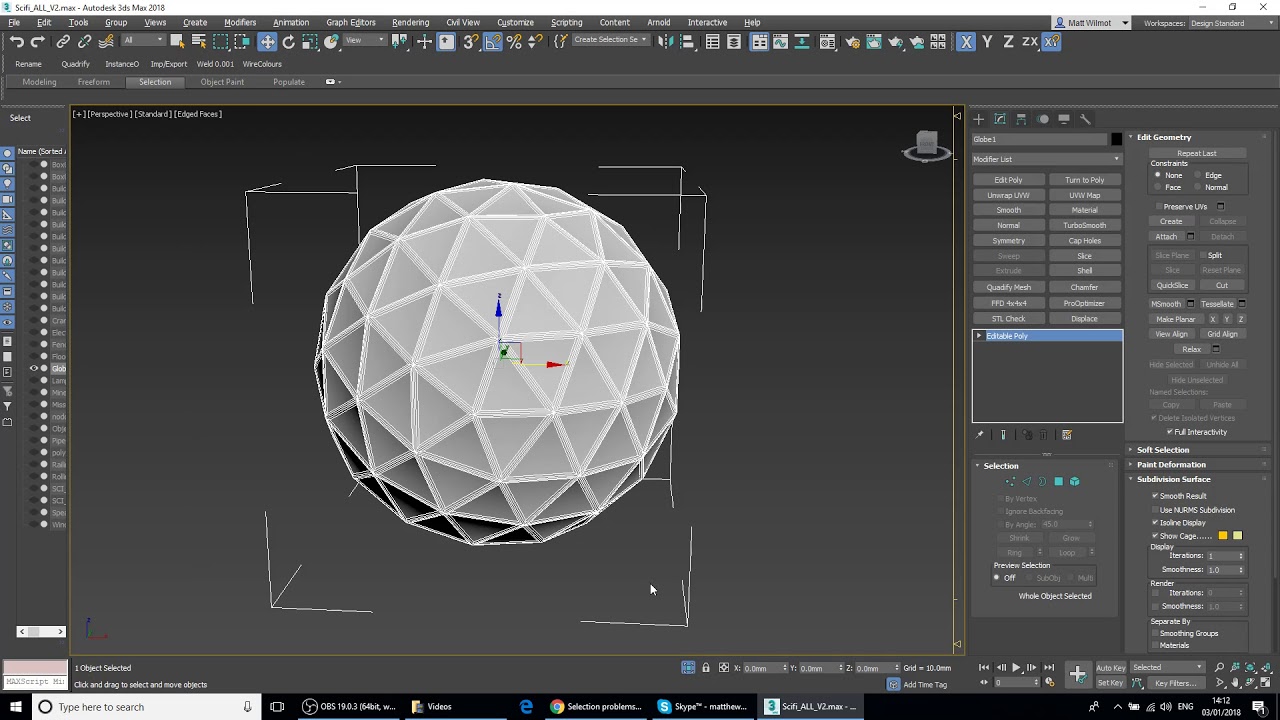
Task: Activate the Select and Link tool
Action: click(63, 41)
